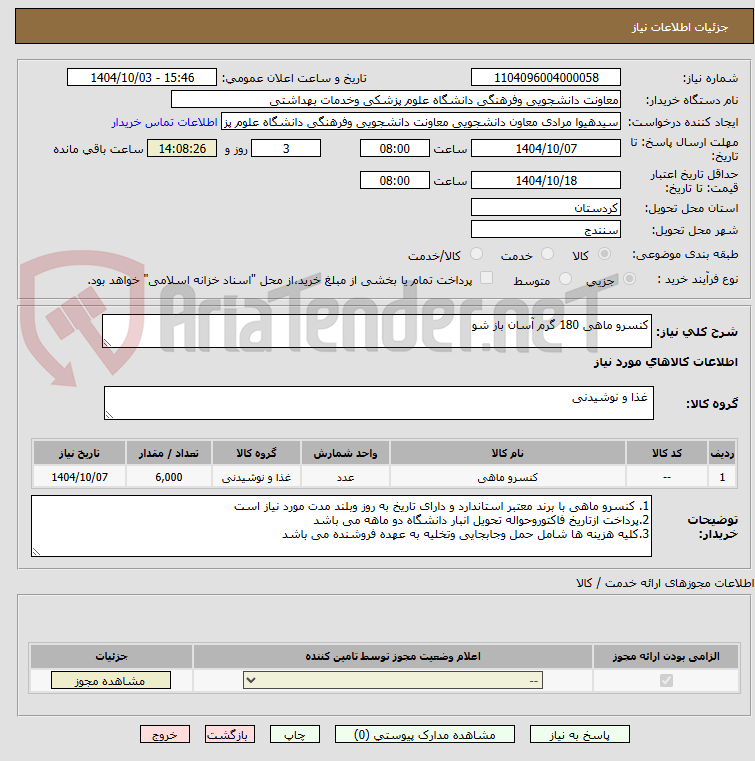Click the response deadline date 1404/10/07 field
Viewport: 755px width, 761px height.
tap(546, 149)
